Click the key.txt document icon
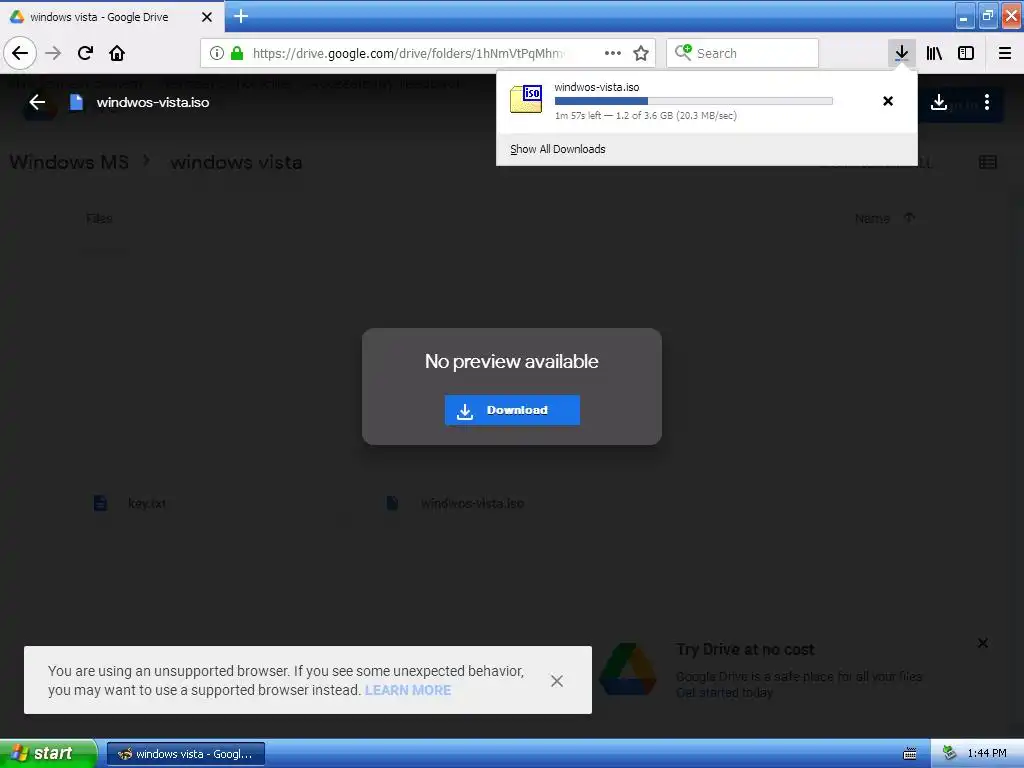 click(x=100, y=503)
